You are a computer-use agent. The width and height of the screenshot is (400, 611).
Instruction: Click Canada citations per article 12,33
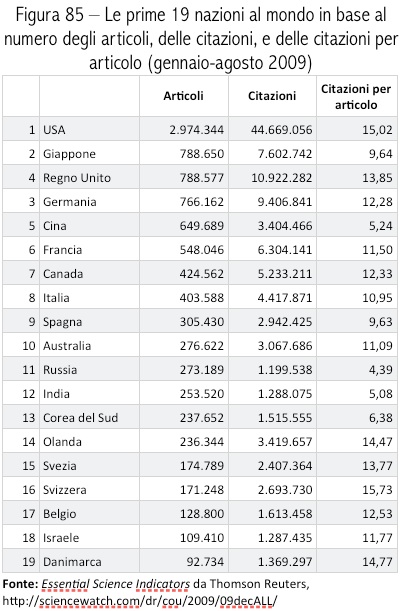pos(377,274)
